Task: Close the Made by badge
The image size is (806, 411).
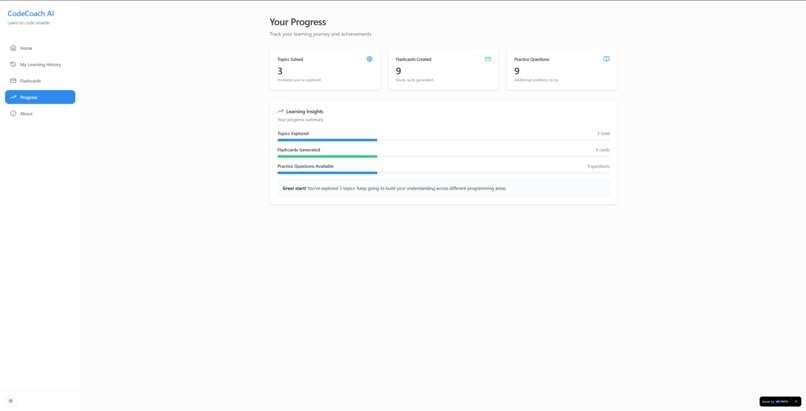Action: click(x=796, y=401)
